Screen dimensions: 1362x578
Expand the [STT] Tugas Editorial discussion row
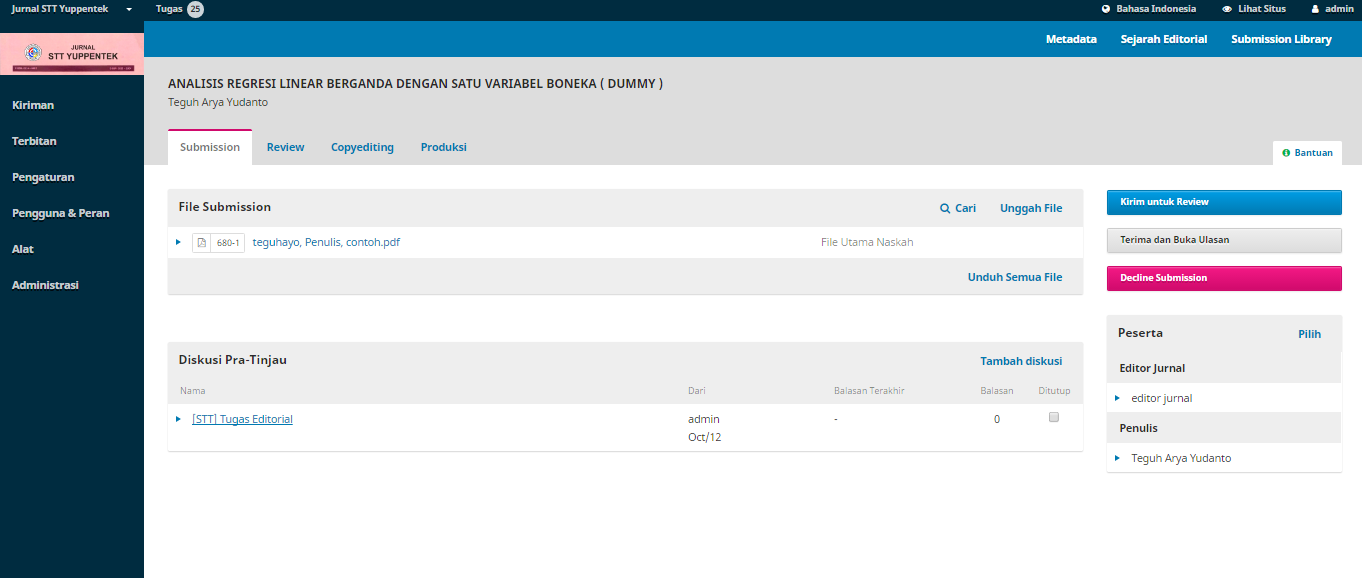(178, 419)
